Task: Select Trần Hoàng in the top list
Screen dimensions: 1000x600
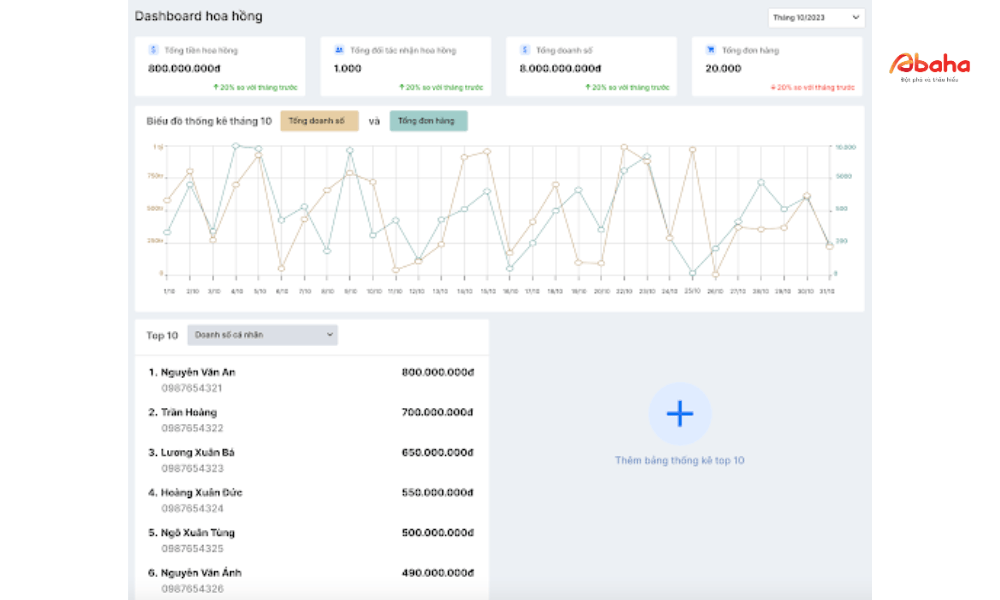Action: click(188, 412)
